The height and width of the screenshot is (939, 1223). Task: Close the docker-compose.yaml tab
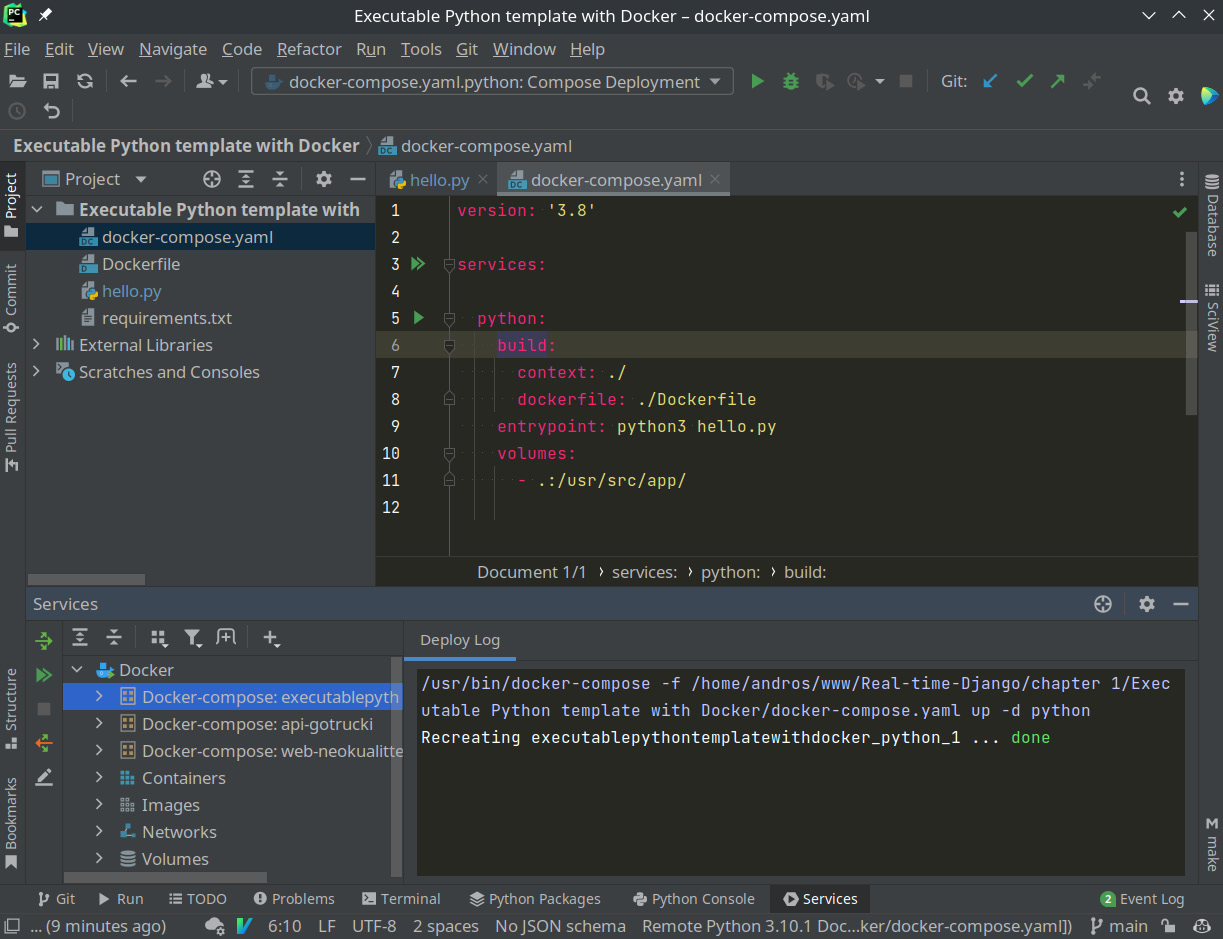click(x=716, y=180)
